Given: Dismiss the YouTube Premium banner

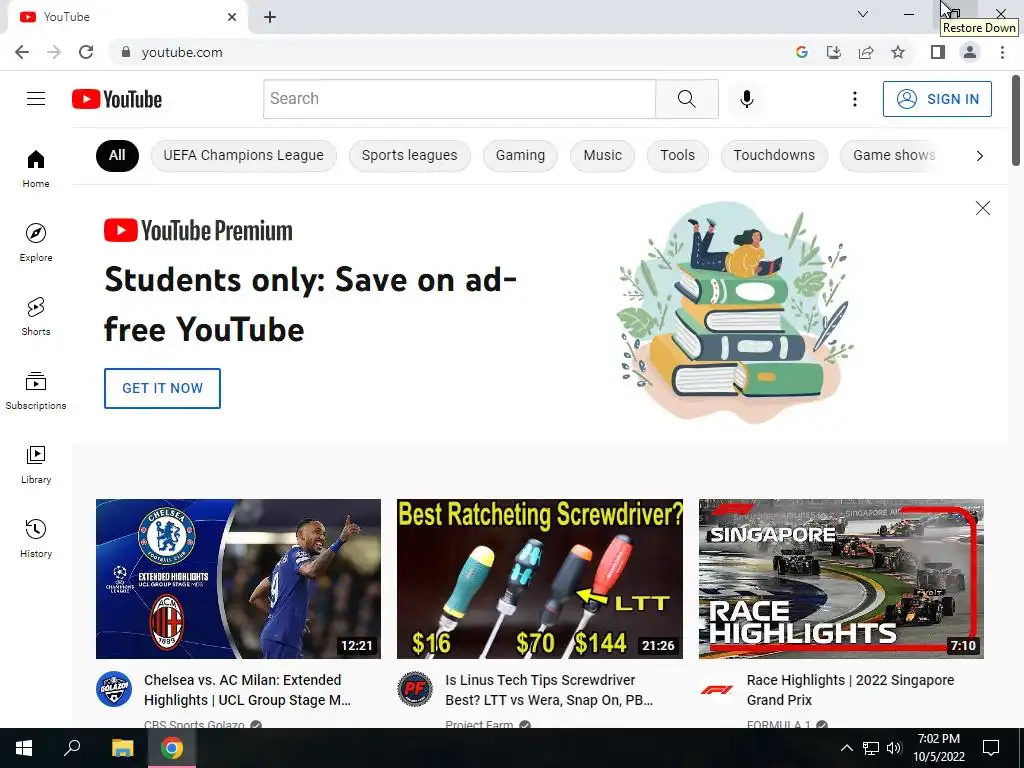Looking at the screenshot, I should (x=982, y=208).
